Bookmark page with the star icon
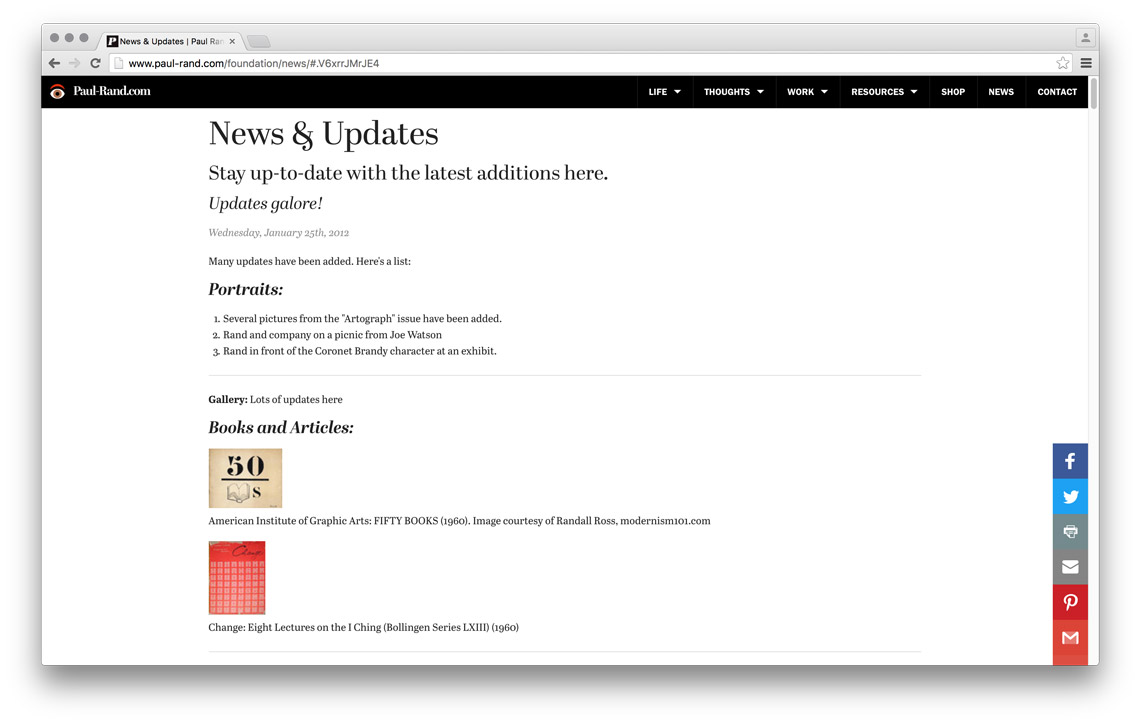1140x724 pixels. tap(1062, 63)
